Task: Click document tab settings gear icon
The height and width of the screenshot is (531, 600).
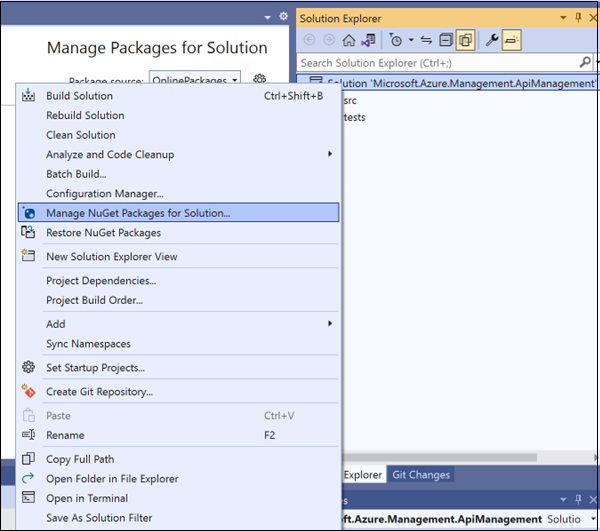Action: click(x=284, y=16)
